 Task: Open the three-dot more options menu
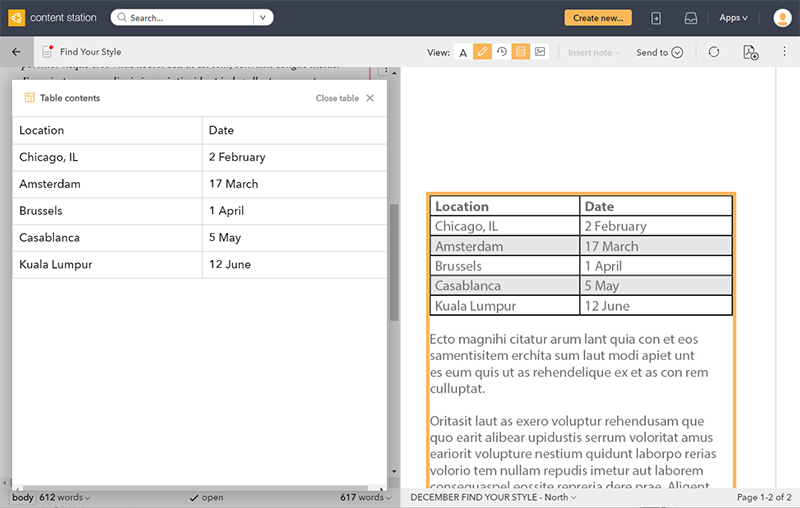tap(784, 52)
